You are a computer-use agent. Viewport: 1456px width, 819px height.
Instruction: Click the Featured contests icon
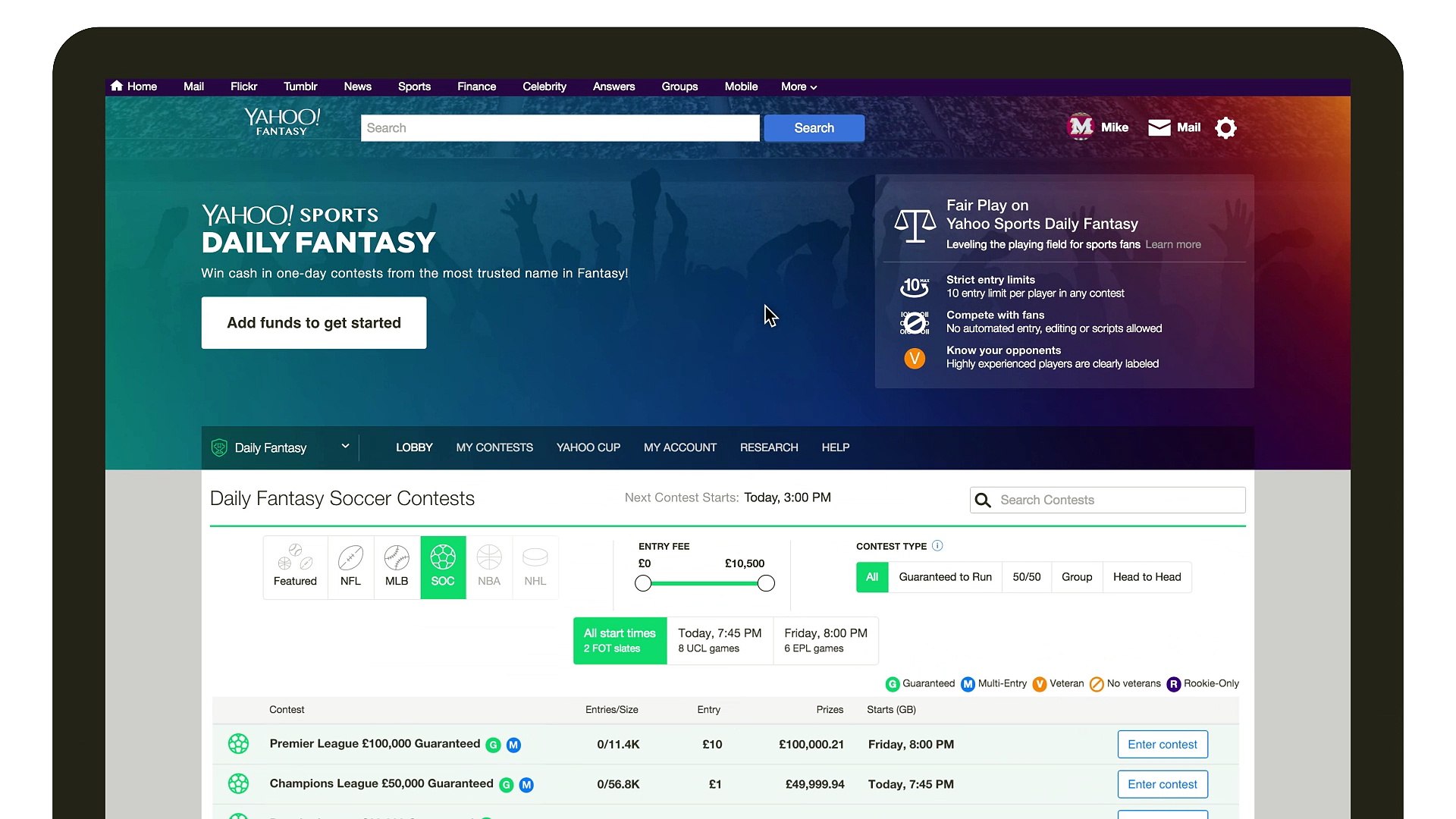[295, 567]
